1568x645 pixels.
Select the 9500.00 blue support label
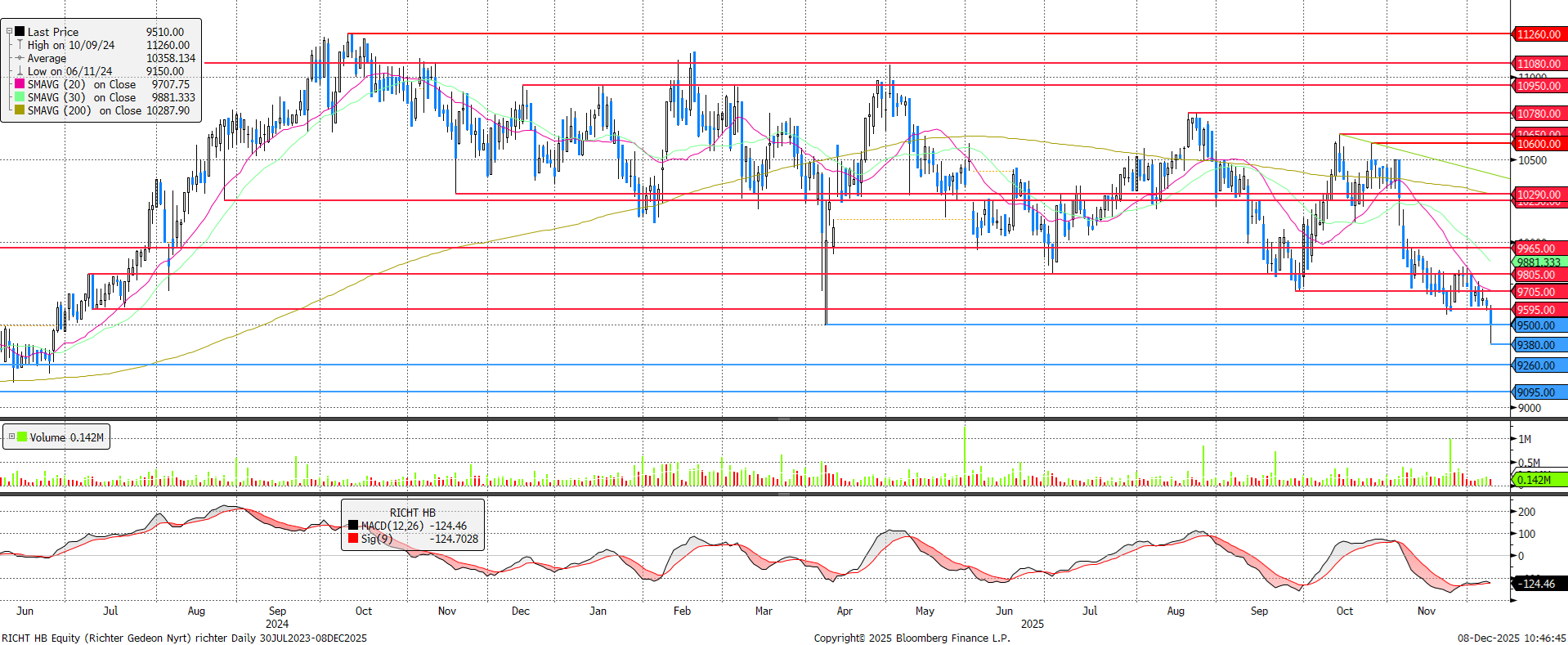pos(1538,325)
